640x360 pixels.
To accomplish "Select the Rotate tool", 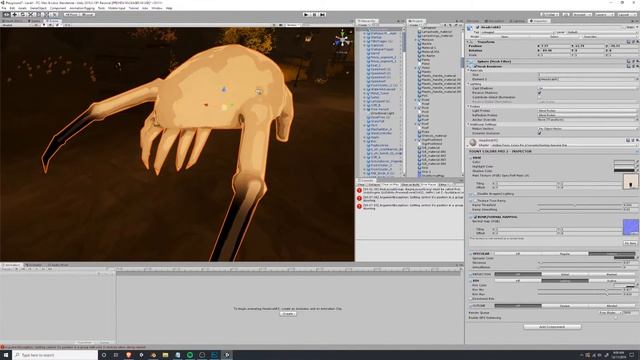I will 23,14.
